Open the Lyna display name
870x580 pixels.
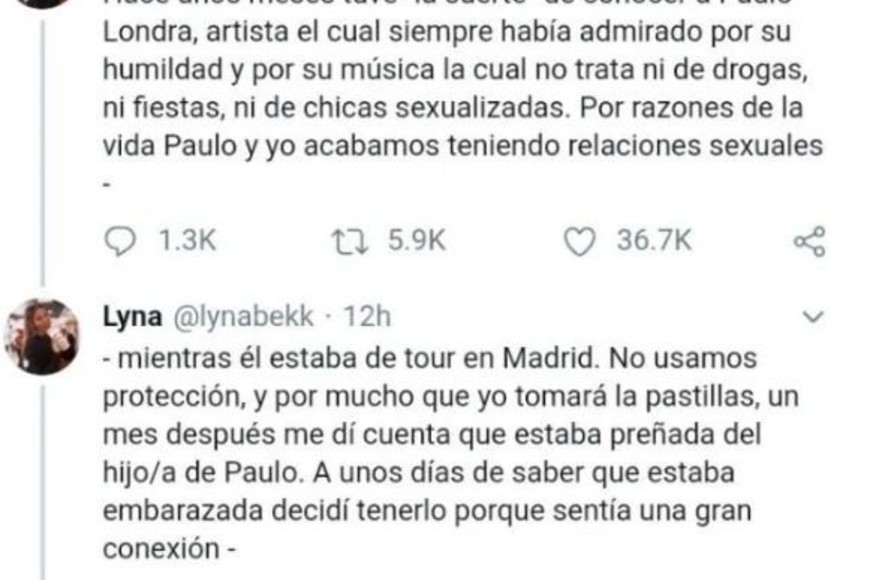tap(133, 317)
